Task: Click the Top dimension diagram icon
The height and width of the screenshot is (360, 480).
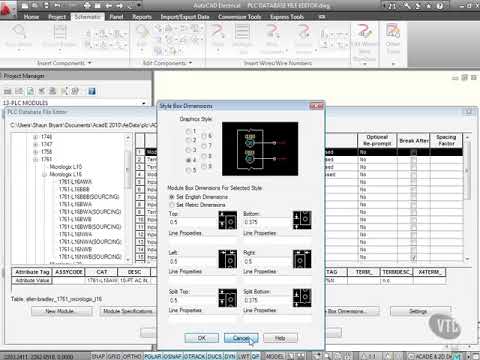Action: [x=228, y=220]
